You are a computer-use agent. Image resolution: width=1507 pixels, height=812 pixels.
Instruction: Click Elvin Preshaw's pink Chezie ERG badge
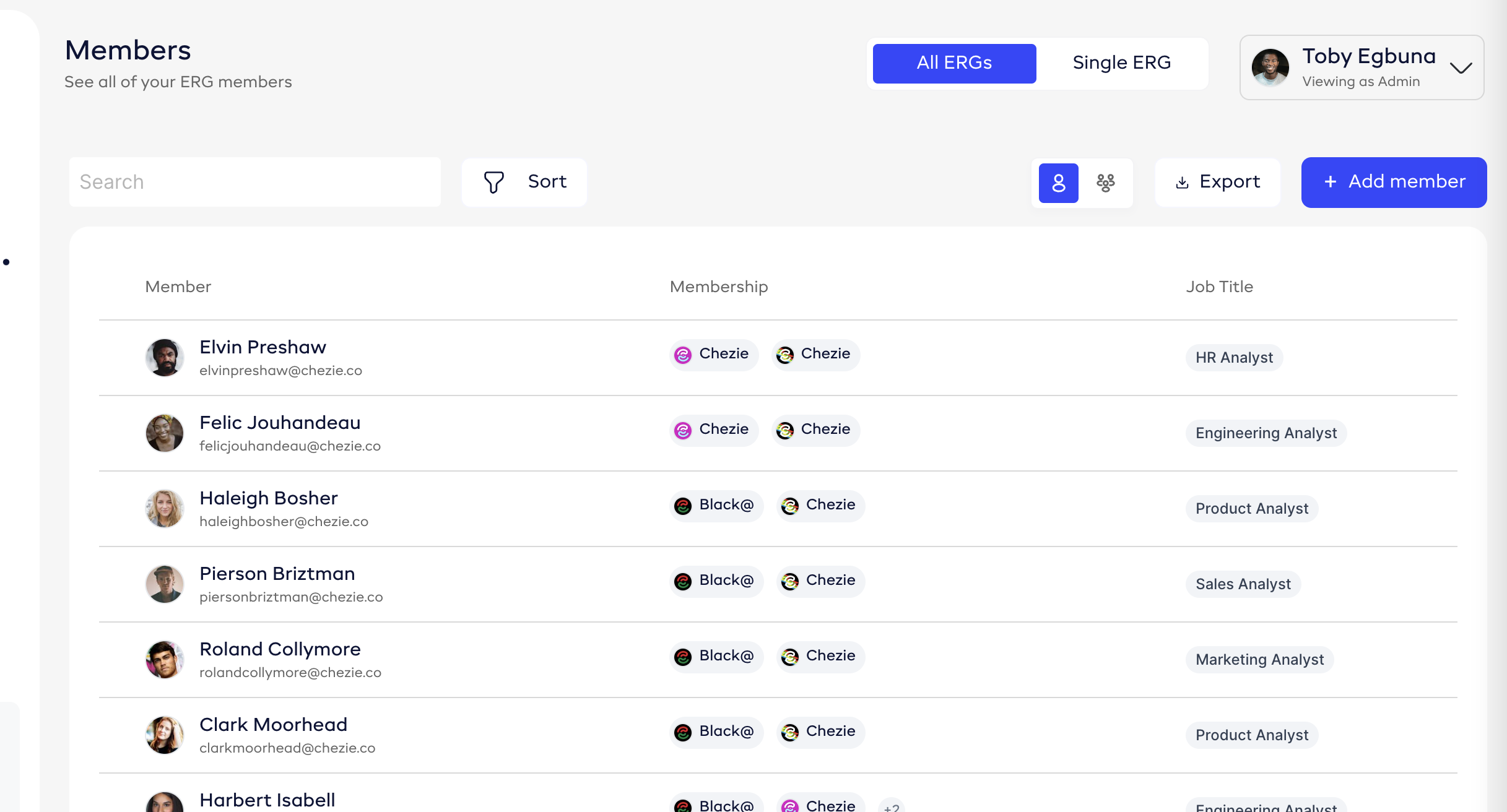click(x=713, y=355)
